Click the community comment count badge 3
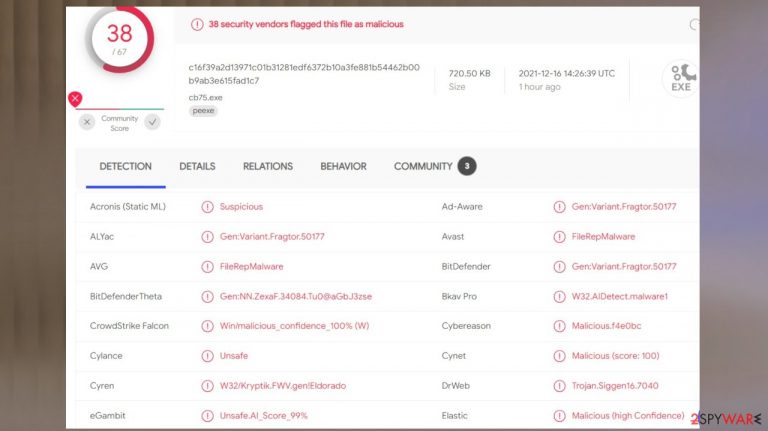The width and height of the screenshot is (768, 431). pos(467,166)
